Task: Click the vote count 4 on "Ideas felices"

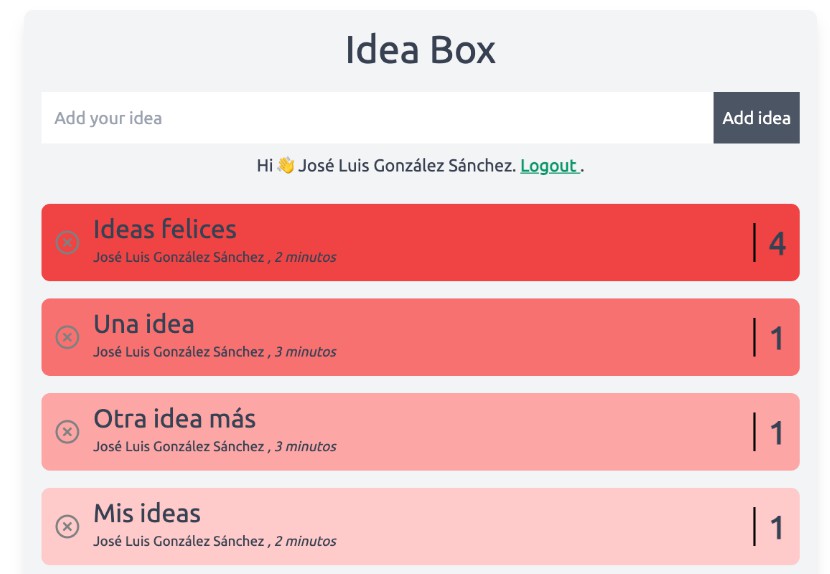Action: (777, 243)
